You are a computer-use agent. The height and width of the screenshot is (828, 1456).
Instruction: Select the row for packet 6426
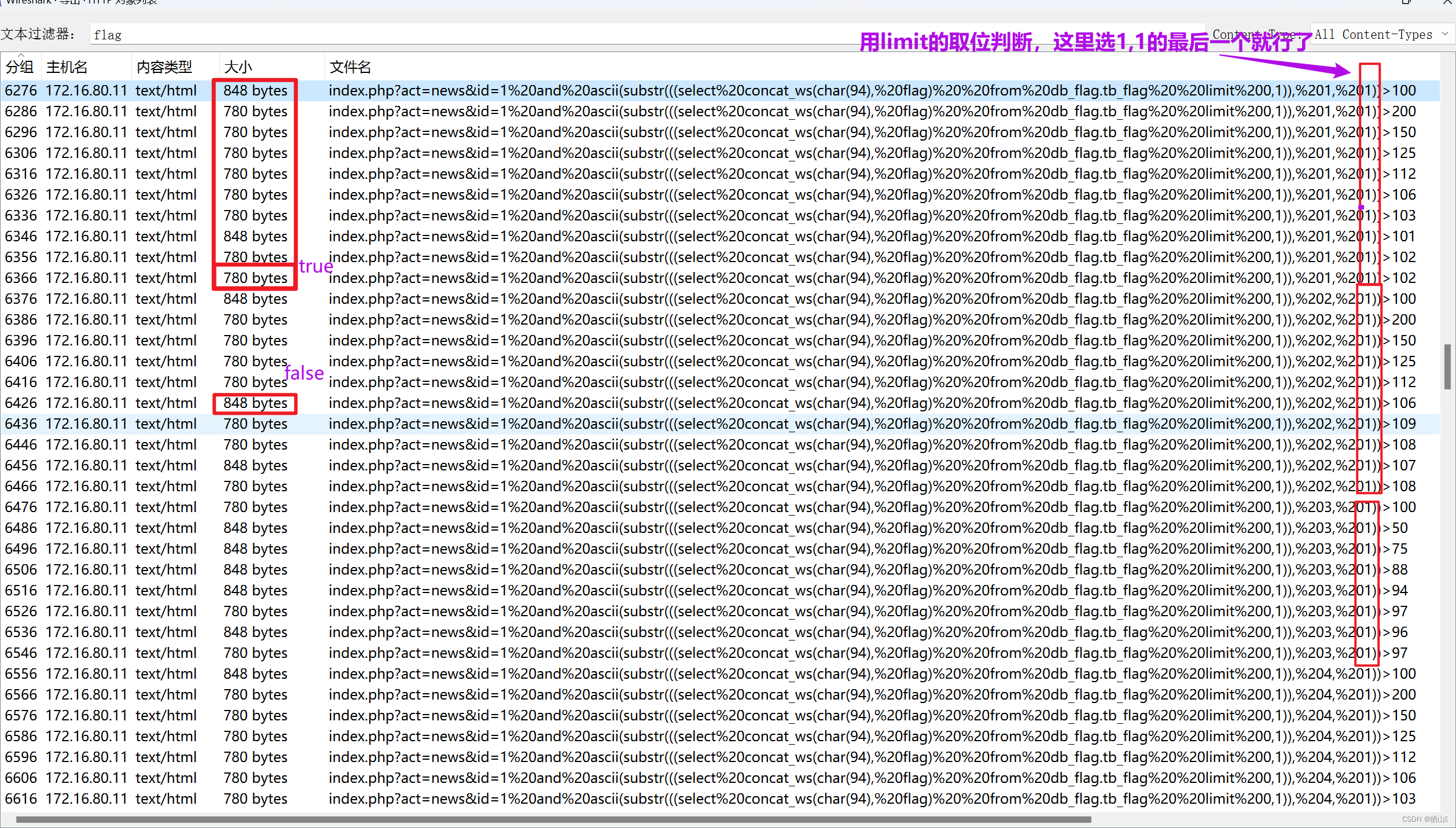click(720, 403)
